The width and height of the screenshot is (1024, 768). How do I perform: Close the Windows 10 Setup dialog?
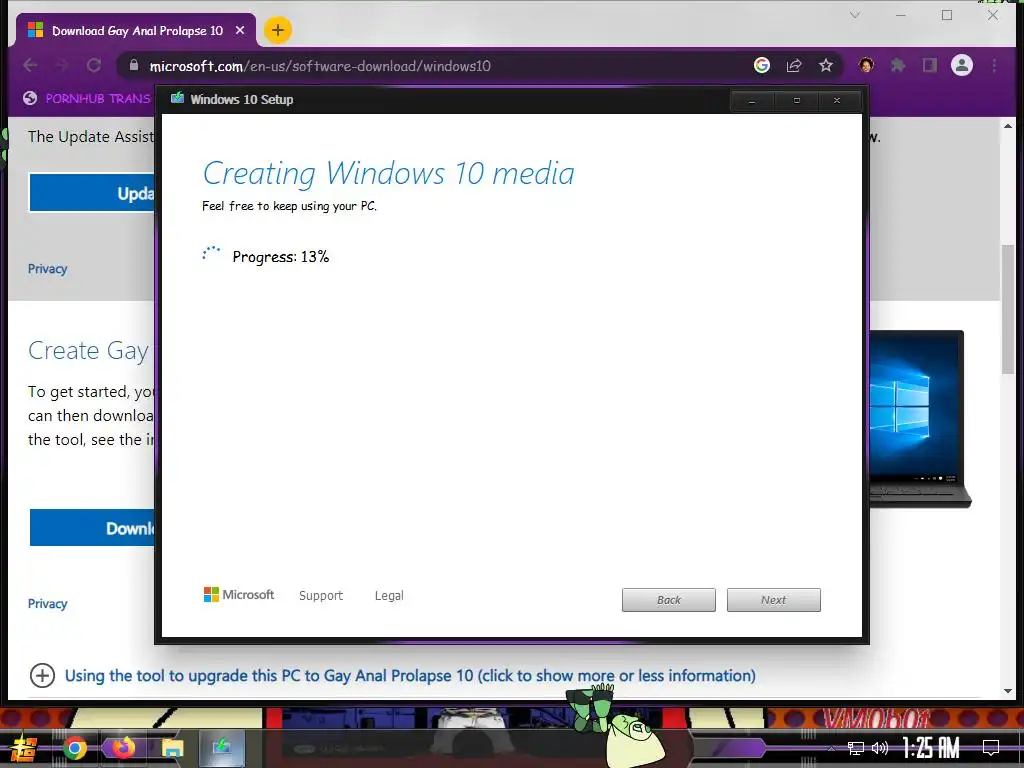click(x=837, y=101)
